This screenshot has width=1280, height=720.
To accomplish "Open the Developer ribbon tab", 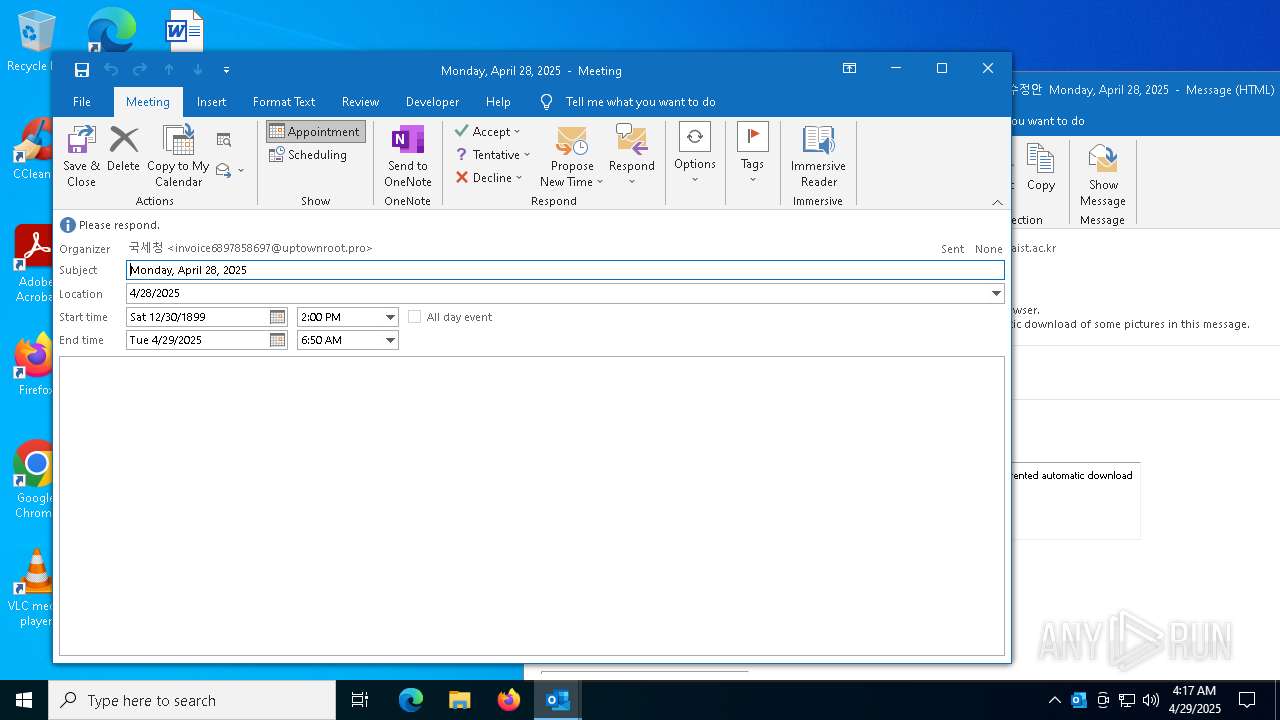I will tap(432, 102).
